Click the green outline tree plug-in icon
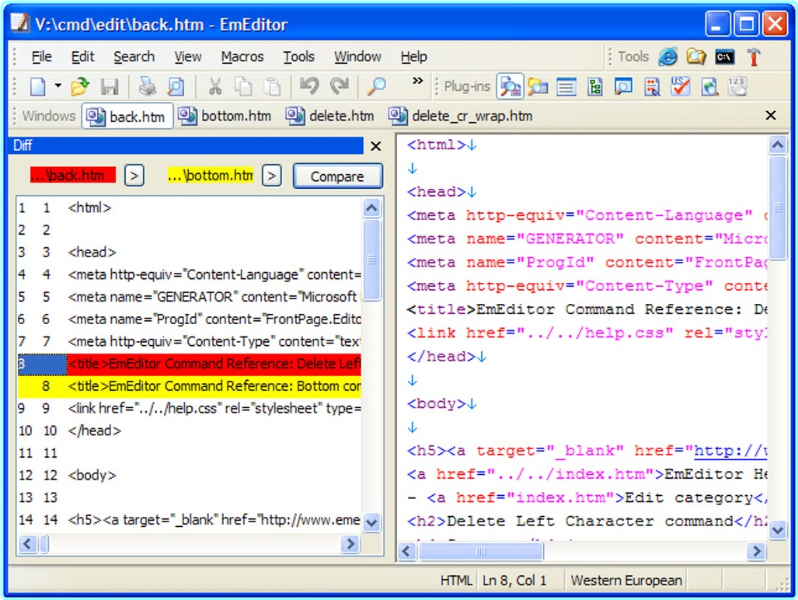The width and height of the screenshot is (798, 600). pos(595,87)
